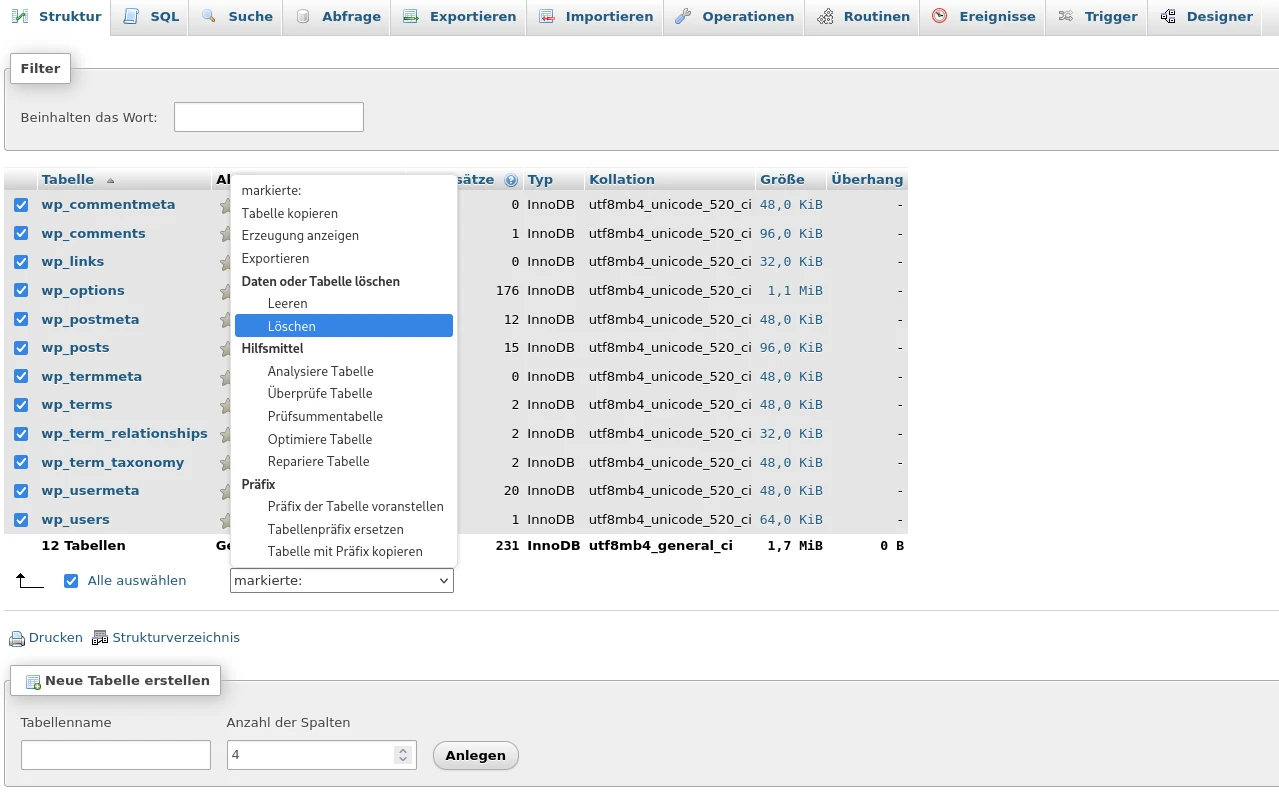Open the markierte: actions dropdown
Screen dimensions: 1279x794
click(341, 580)
